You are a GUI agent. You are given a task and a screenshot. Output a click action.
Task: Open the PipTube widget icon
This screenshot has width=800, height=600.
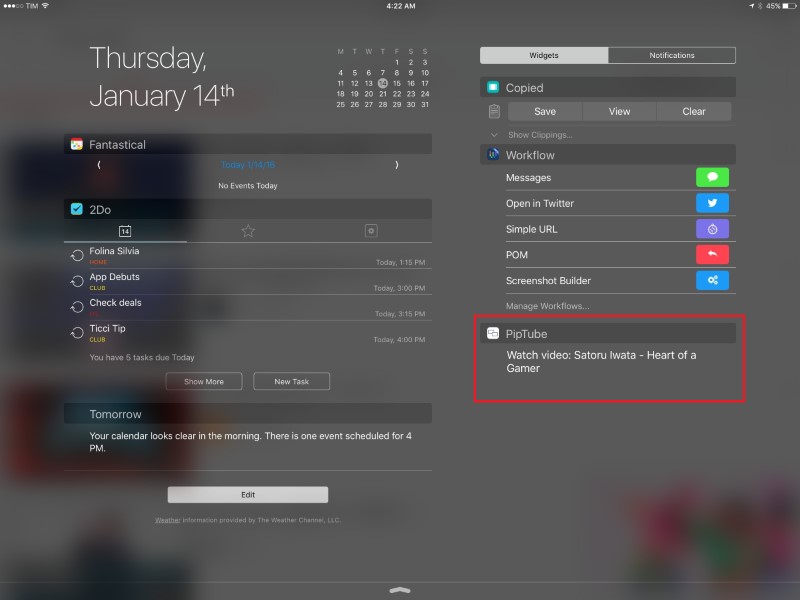click(x=493, y=333)
